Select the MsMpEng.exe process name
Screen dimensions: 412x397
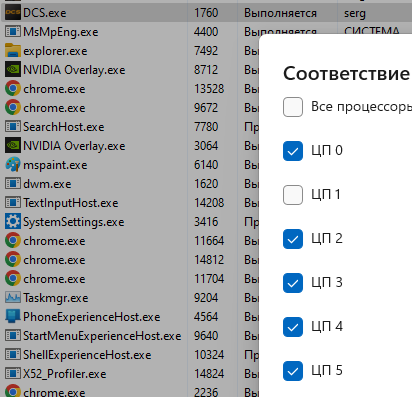[x=61, y=32]
